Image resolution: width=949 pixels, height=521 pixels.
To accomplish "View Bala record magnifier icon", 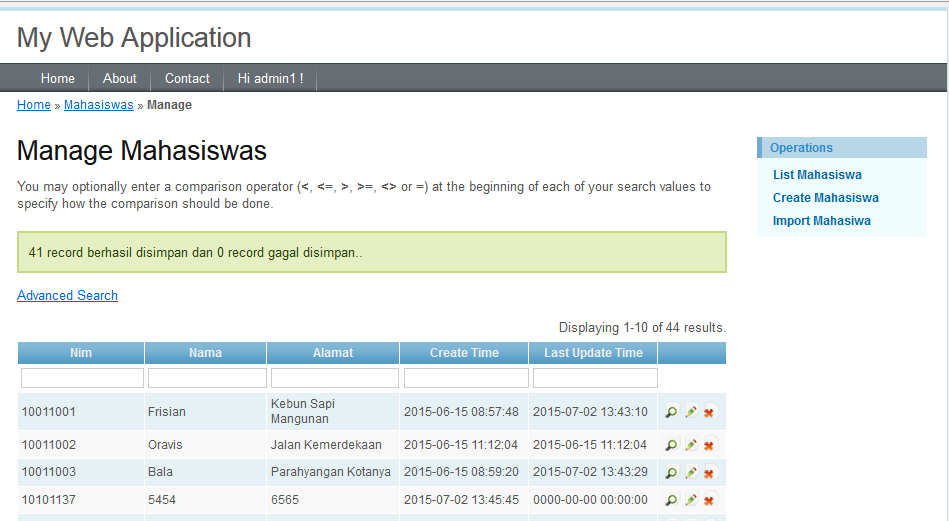I will pos(671,473).
